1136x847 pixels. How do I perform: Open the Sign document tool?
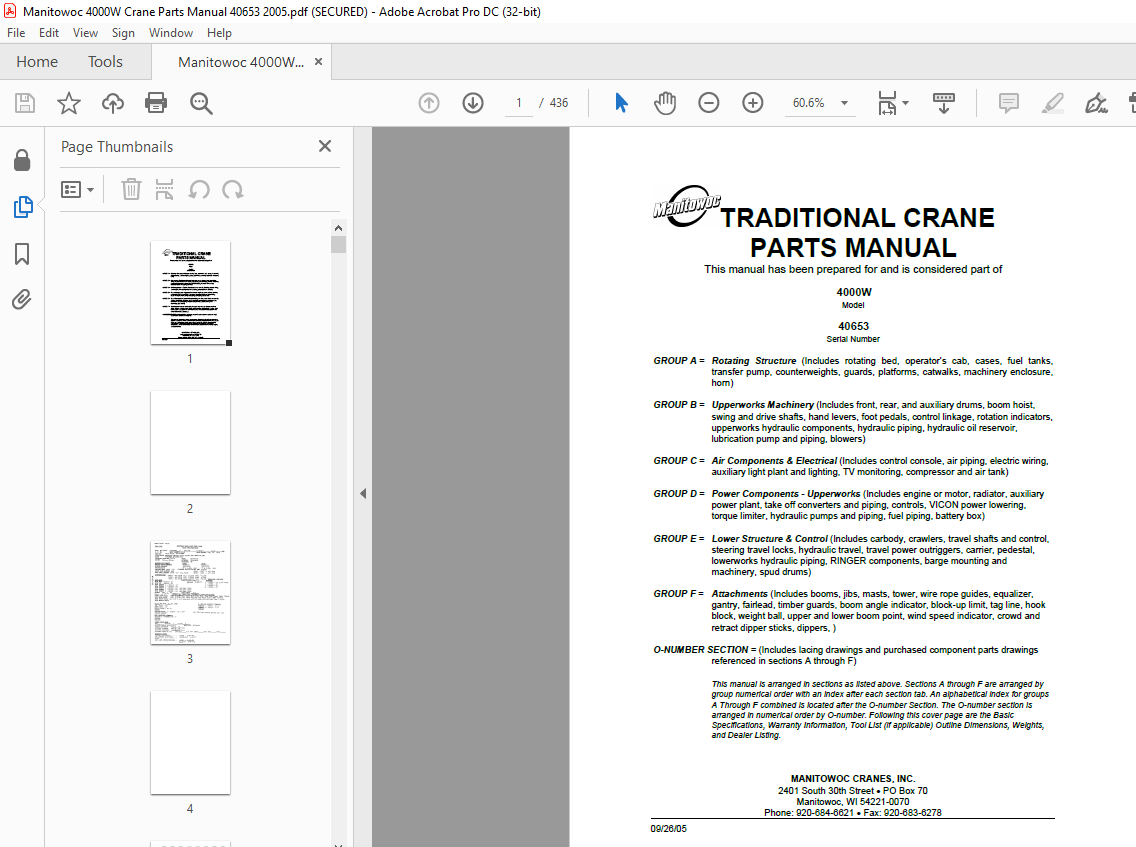[1096, 103]
